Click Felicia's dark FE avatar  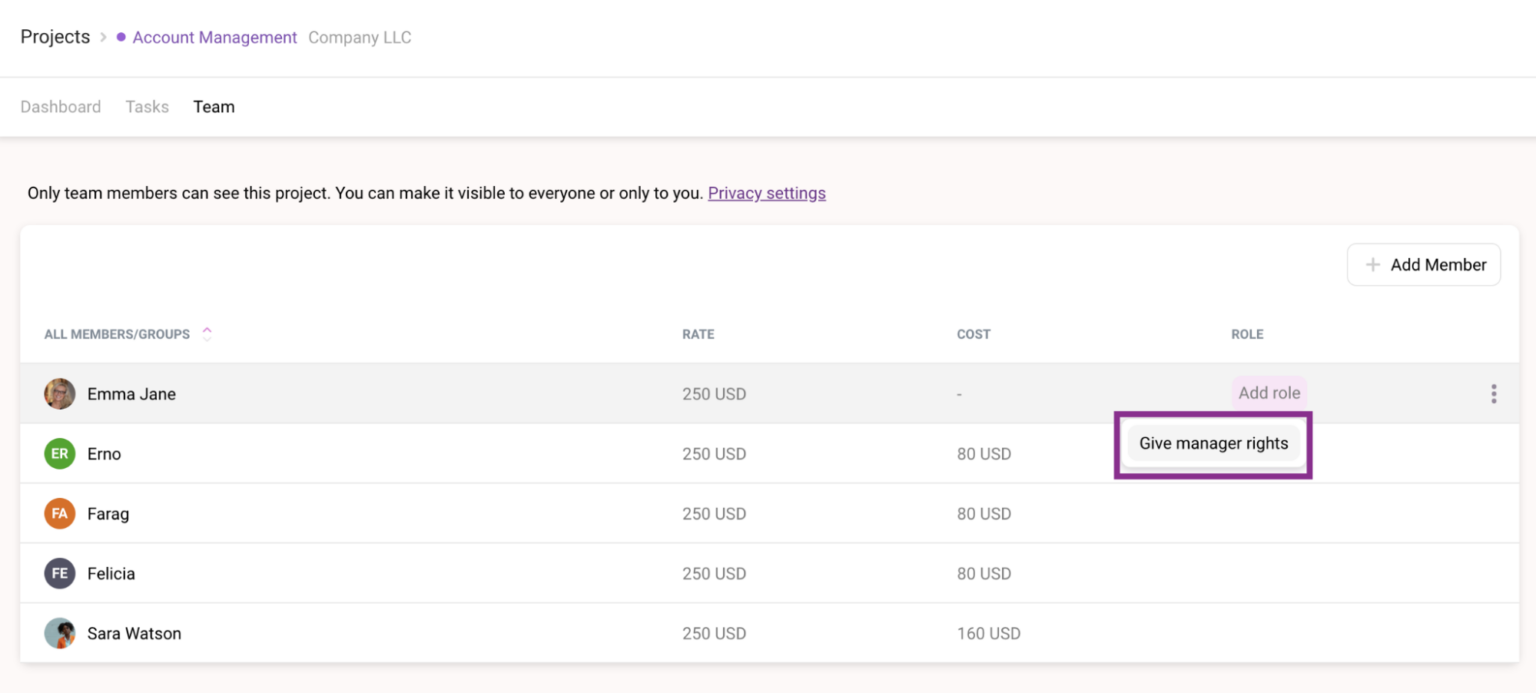point(60,574)
